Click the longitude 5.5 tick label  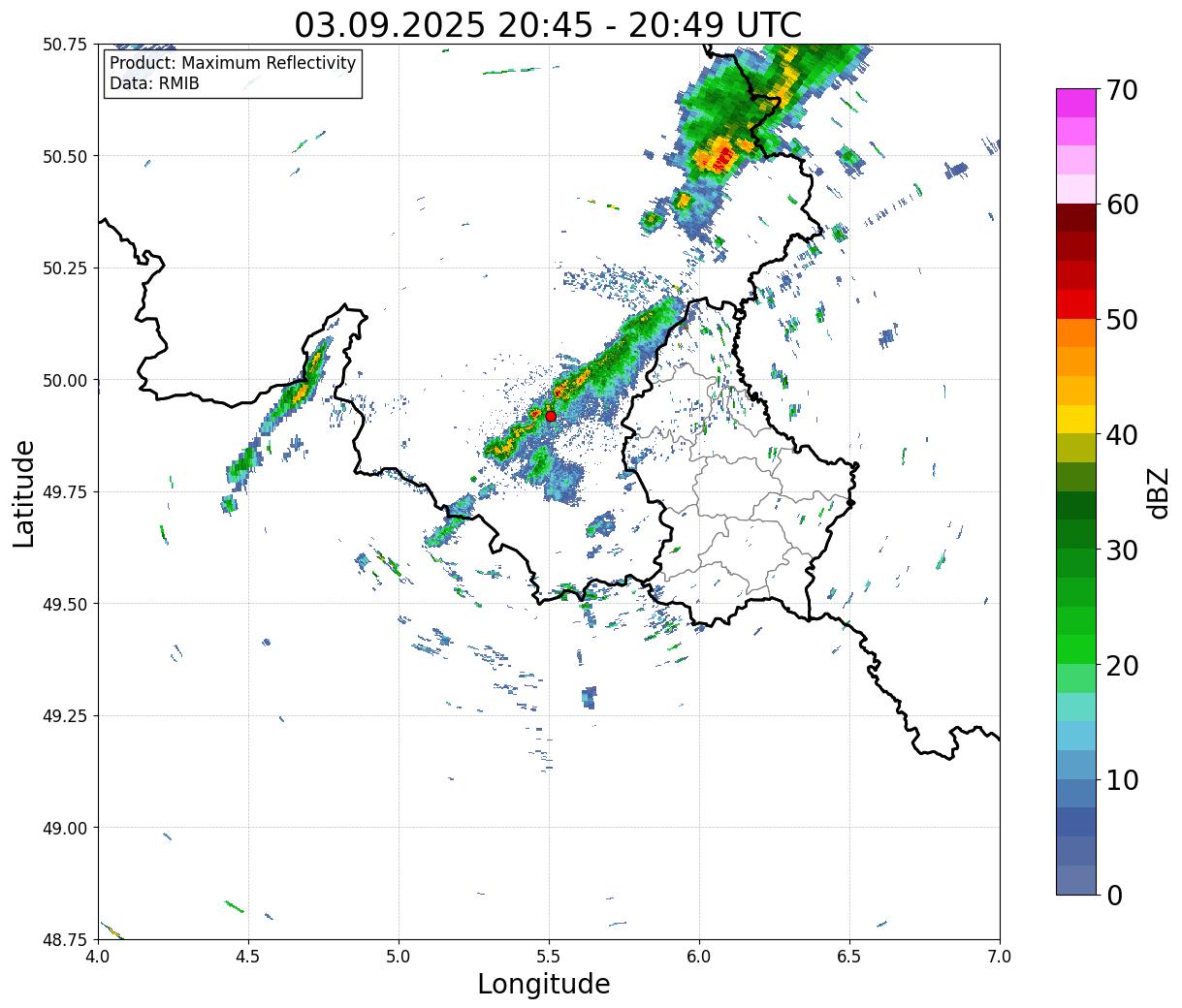[x=549, y=957]
